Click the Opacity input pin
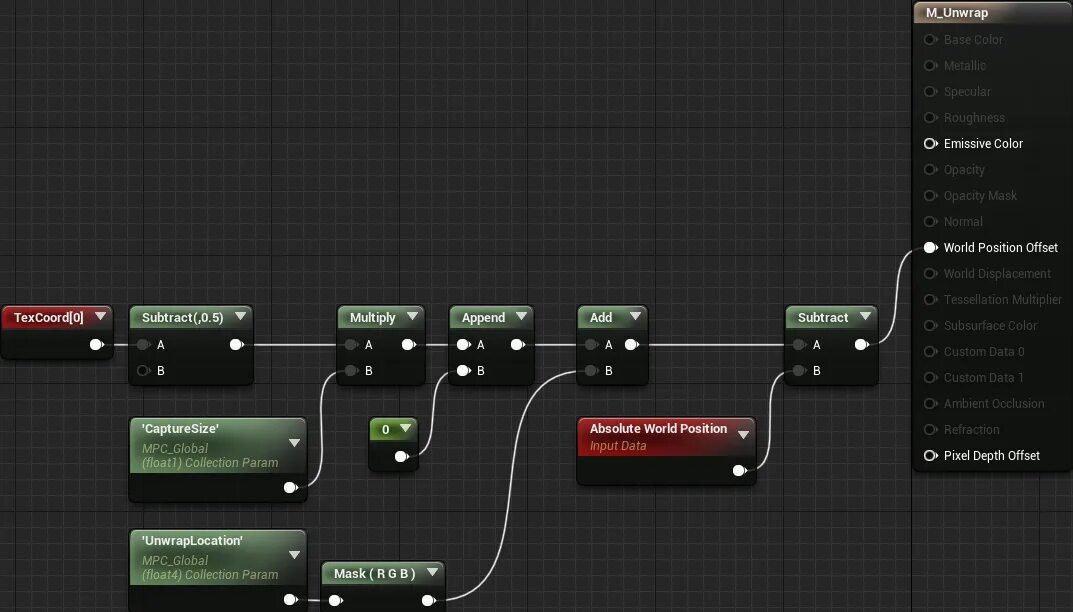 pyautogui.click(x=931, y=170)
